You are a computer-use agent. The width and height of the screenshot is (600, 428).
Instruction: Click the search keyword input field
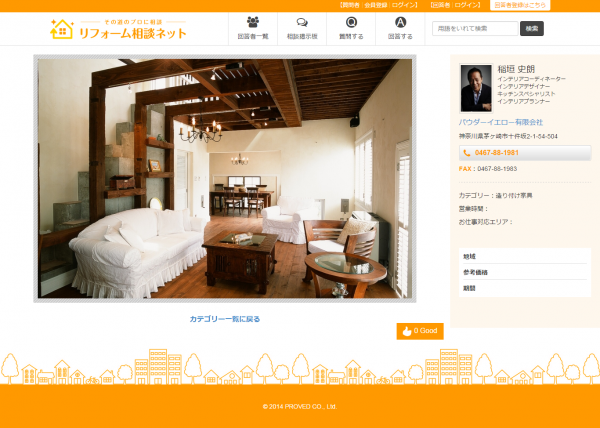tap(474, 28)
